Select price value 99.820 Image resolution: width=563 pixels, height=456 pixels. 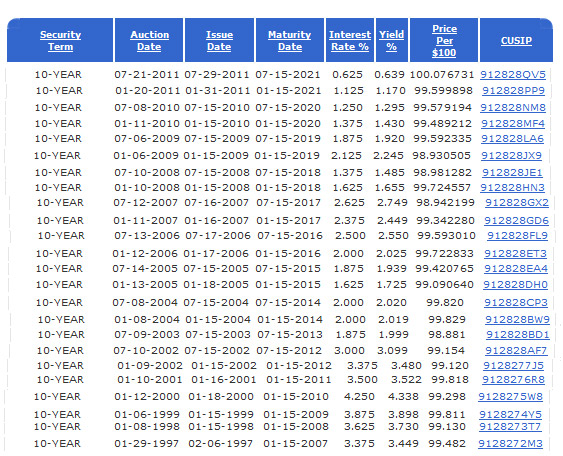tap(445, 302)
